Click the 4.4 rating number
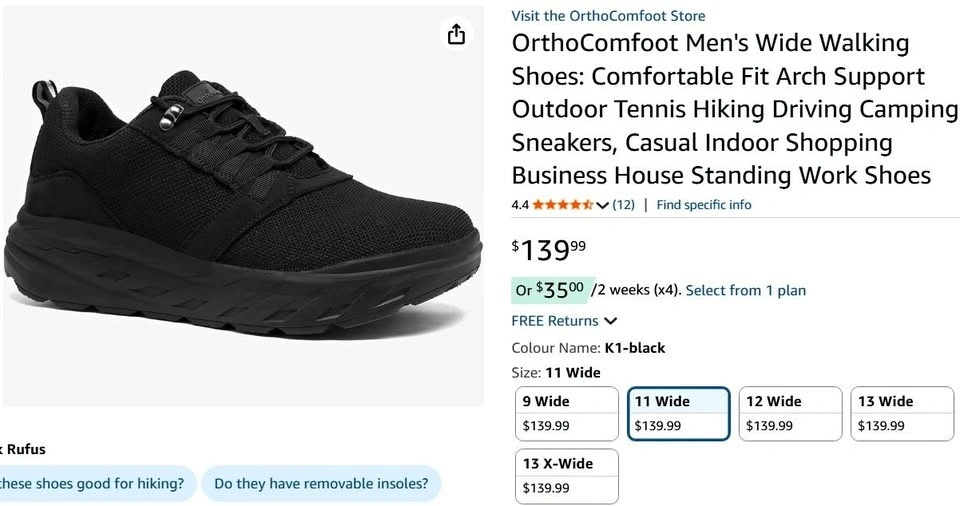Screen dimensions: 960x506 (520, 205)
